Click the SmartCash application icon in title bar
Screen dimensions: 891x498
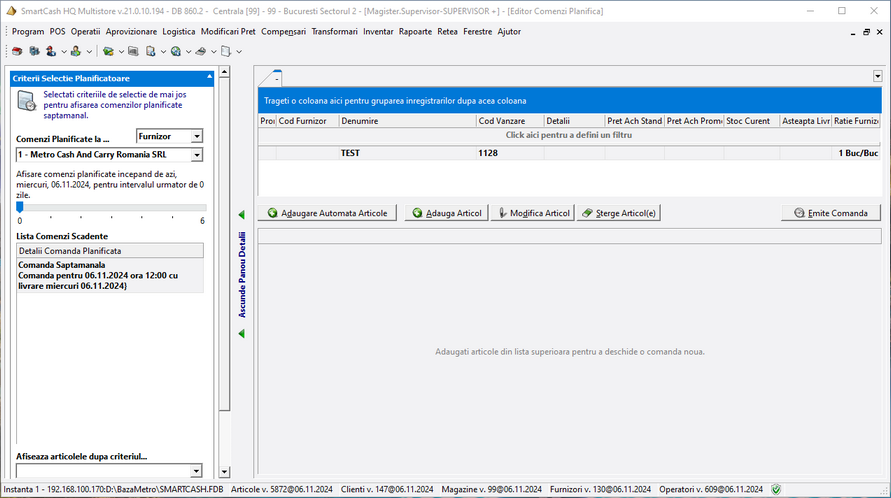pos(11,11)
